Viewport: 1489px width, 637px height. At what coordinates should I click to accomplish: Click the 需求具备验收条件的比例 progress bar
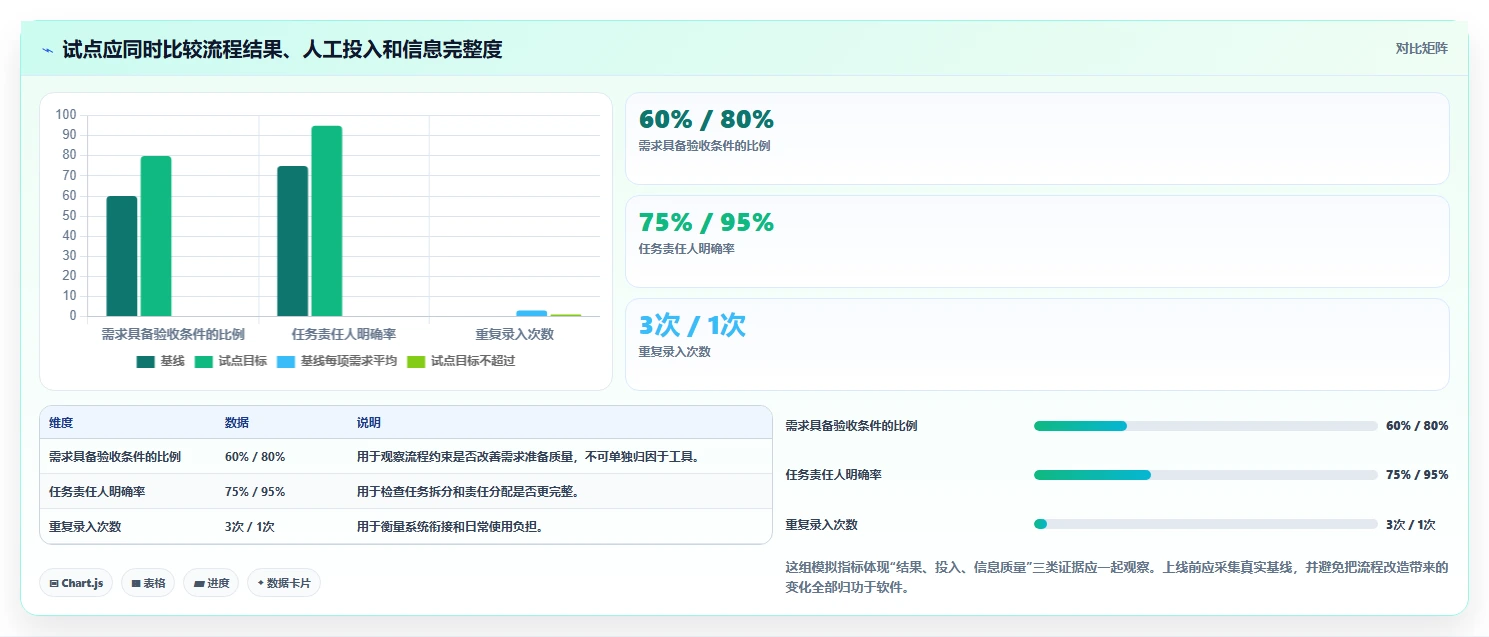(1205, 426)
